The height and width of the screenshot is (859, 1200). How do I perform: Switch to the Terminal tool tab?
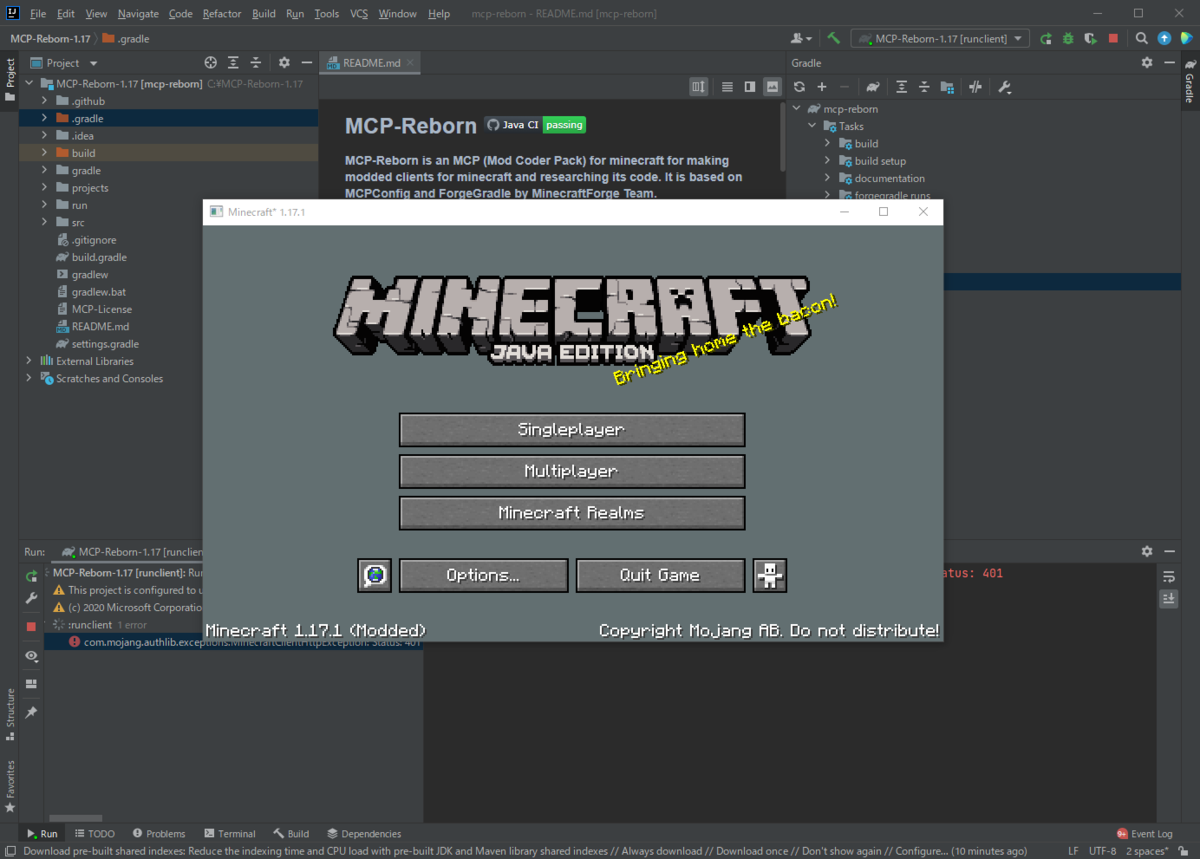pos(229,833)
